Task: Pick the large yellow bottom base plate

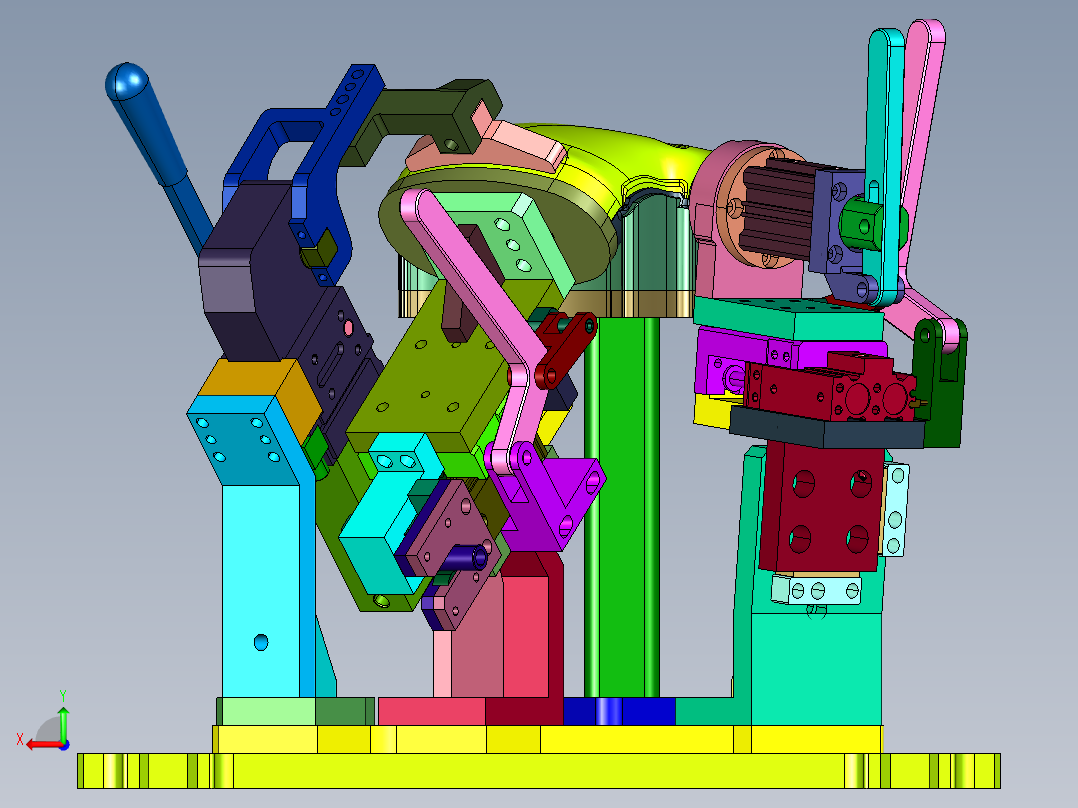Action: tap(538, 771)
